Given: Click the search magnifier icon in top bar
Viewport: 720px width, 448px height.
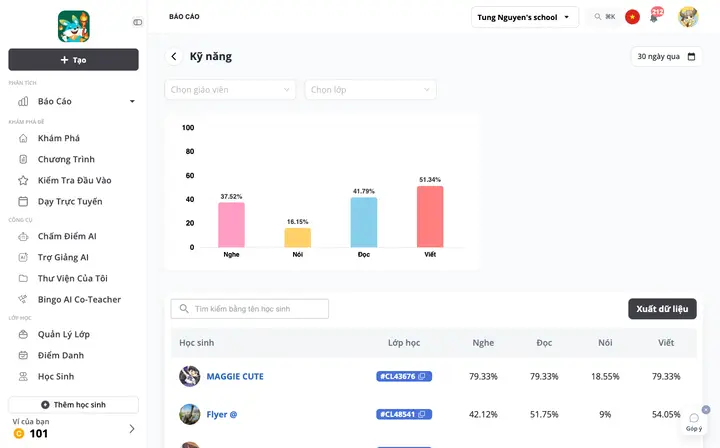Looking at the screenshot, I should click(597, 17).
